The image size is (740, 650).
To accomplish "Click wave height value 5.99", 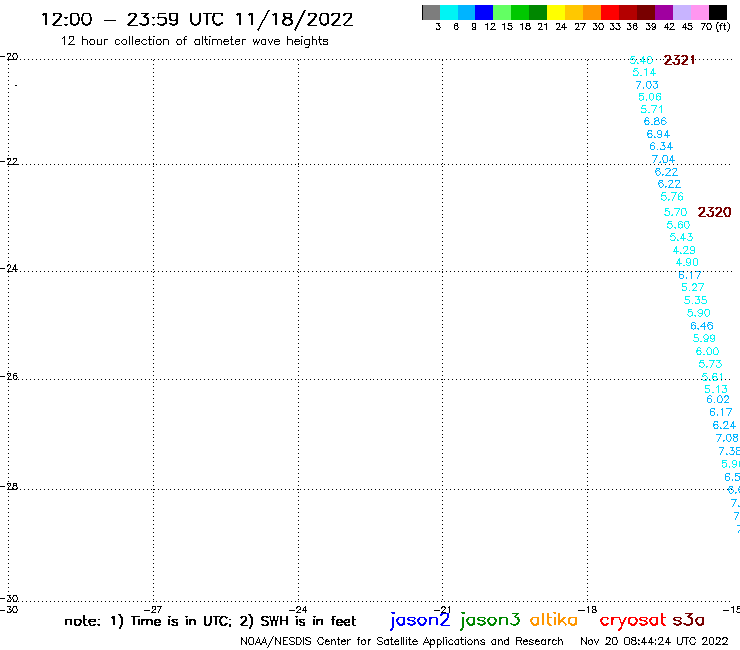I will pyautogui.click(x=704, y=338).
